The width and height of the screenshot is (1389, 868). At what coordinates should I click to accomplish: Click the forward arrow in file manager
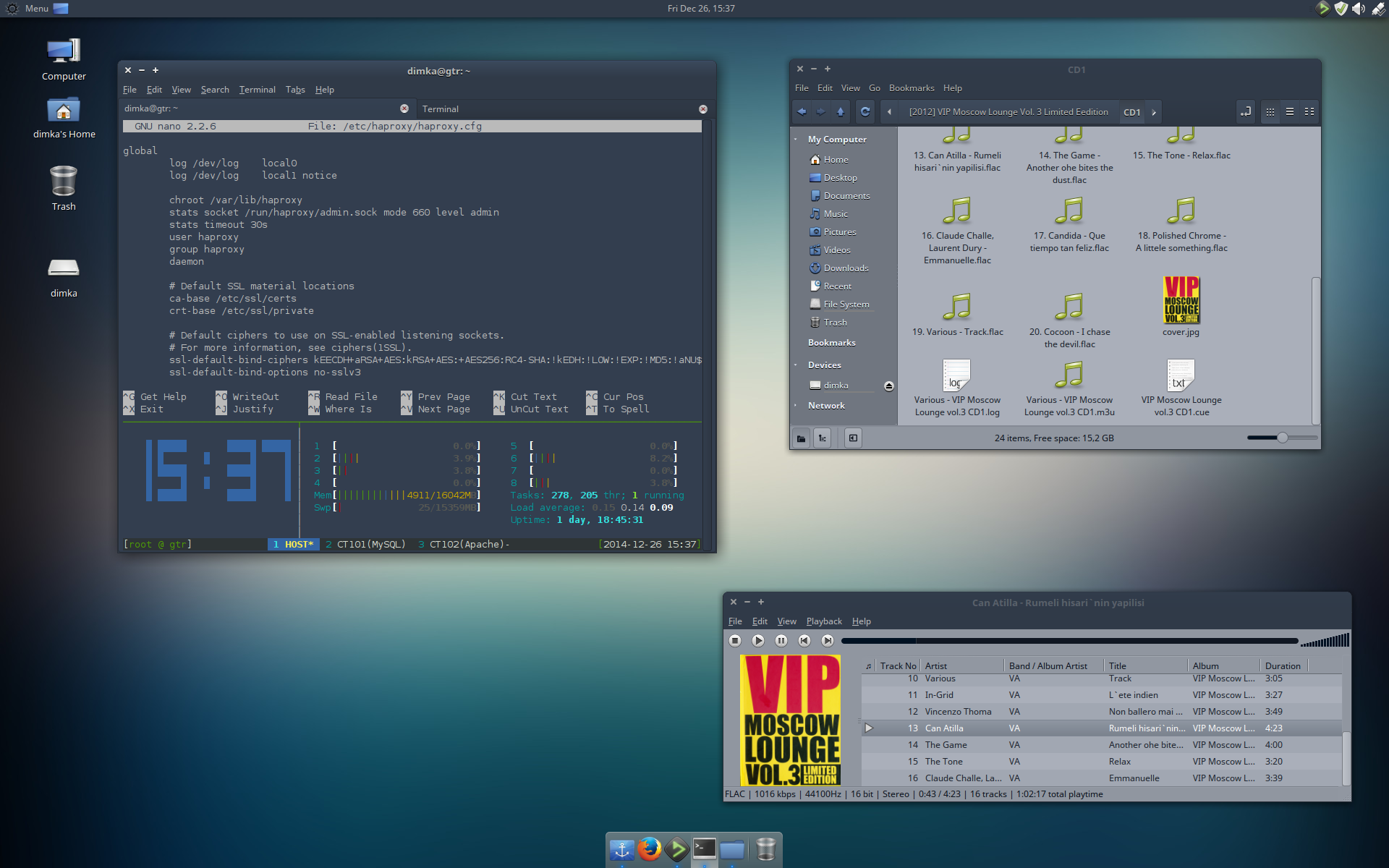(820, 112)
